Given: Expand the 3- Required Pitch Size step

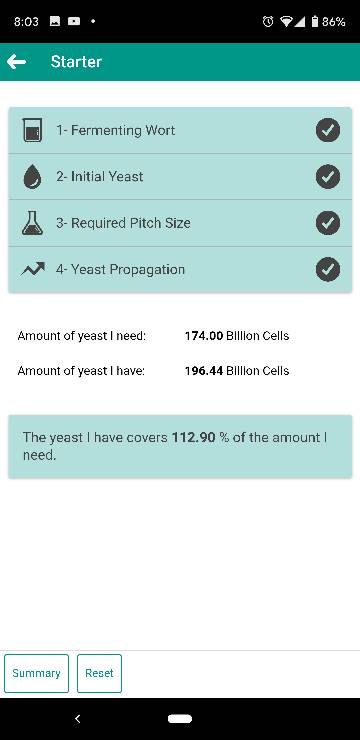Looking at the screenshot, I should (x=180, y=223).
